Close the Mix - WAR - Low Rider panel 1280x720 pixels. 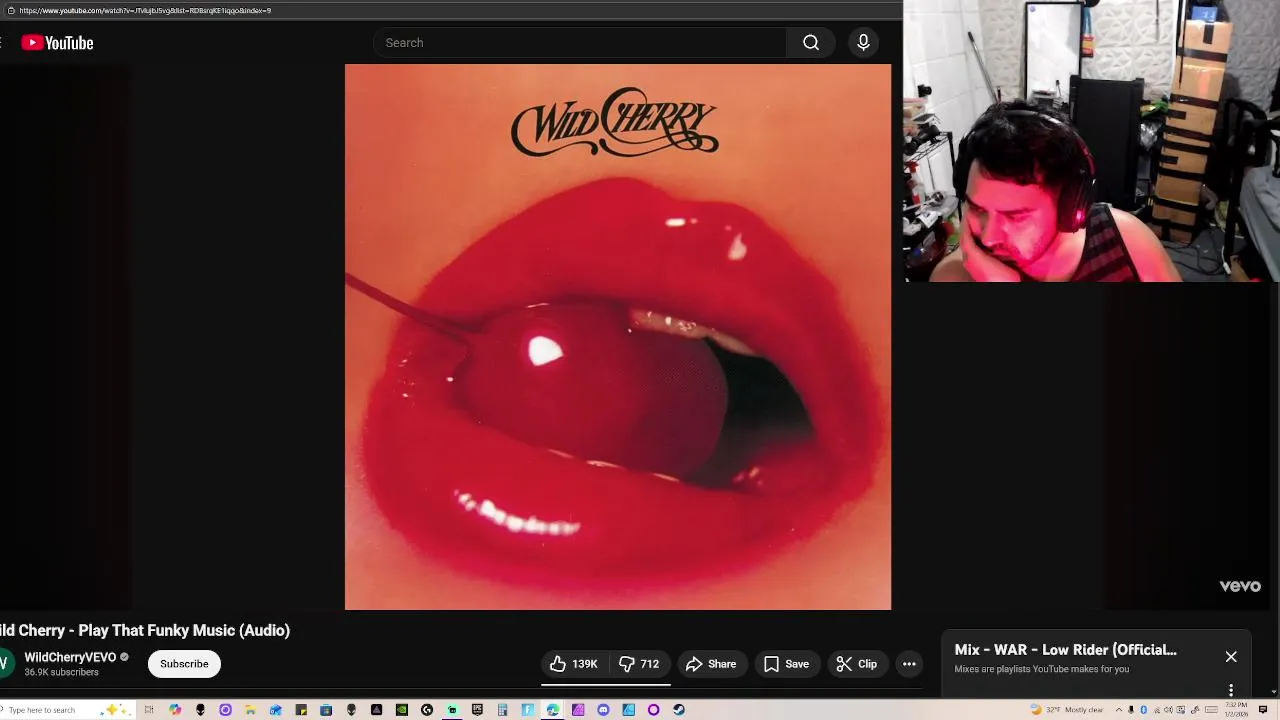[x=1231, y=657]
